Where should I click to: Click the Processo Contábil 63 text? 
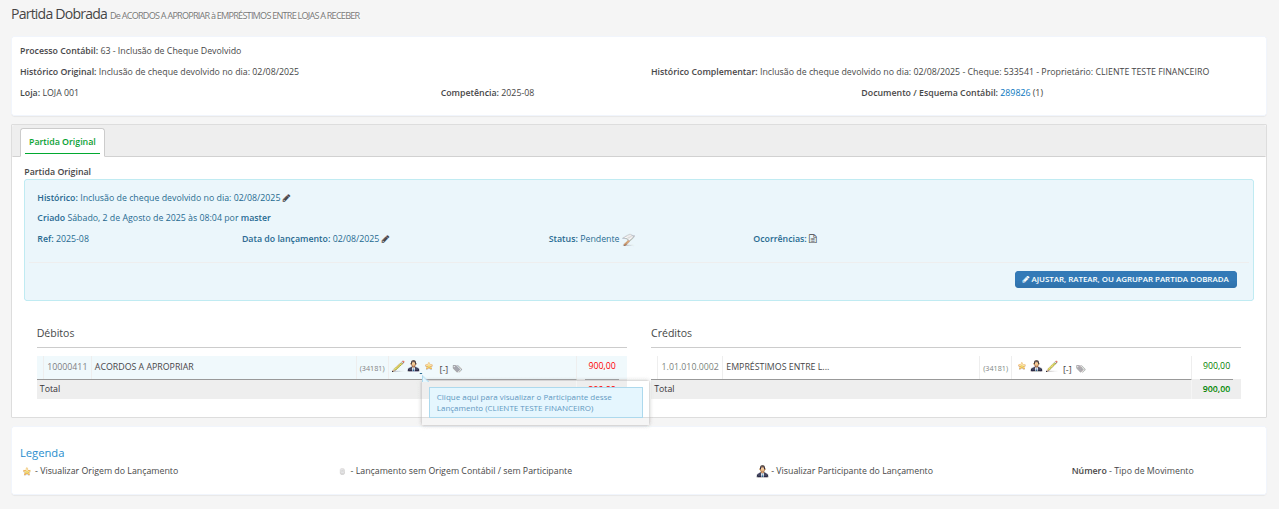click(x=131, y=50)
